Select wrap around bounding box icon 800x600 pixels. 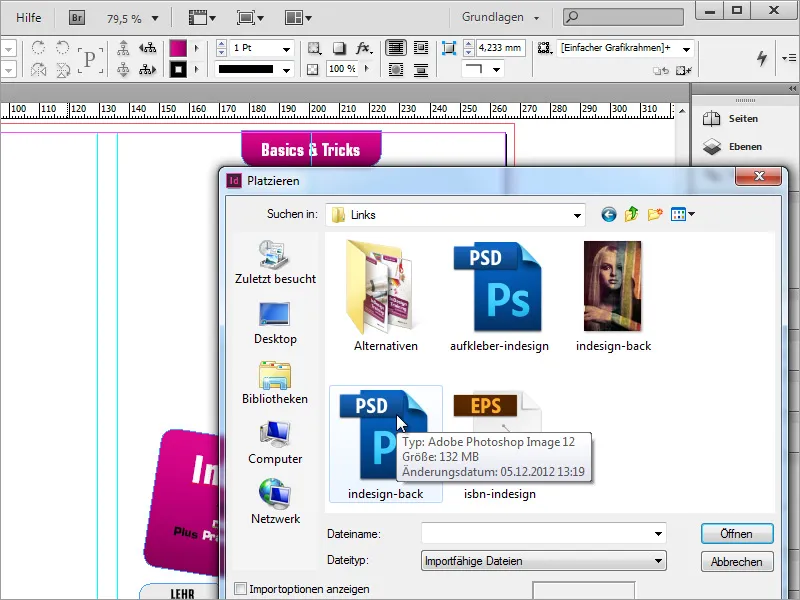[421, 48]
